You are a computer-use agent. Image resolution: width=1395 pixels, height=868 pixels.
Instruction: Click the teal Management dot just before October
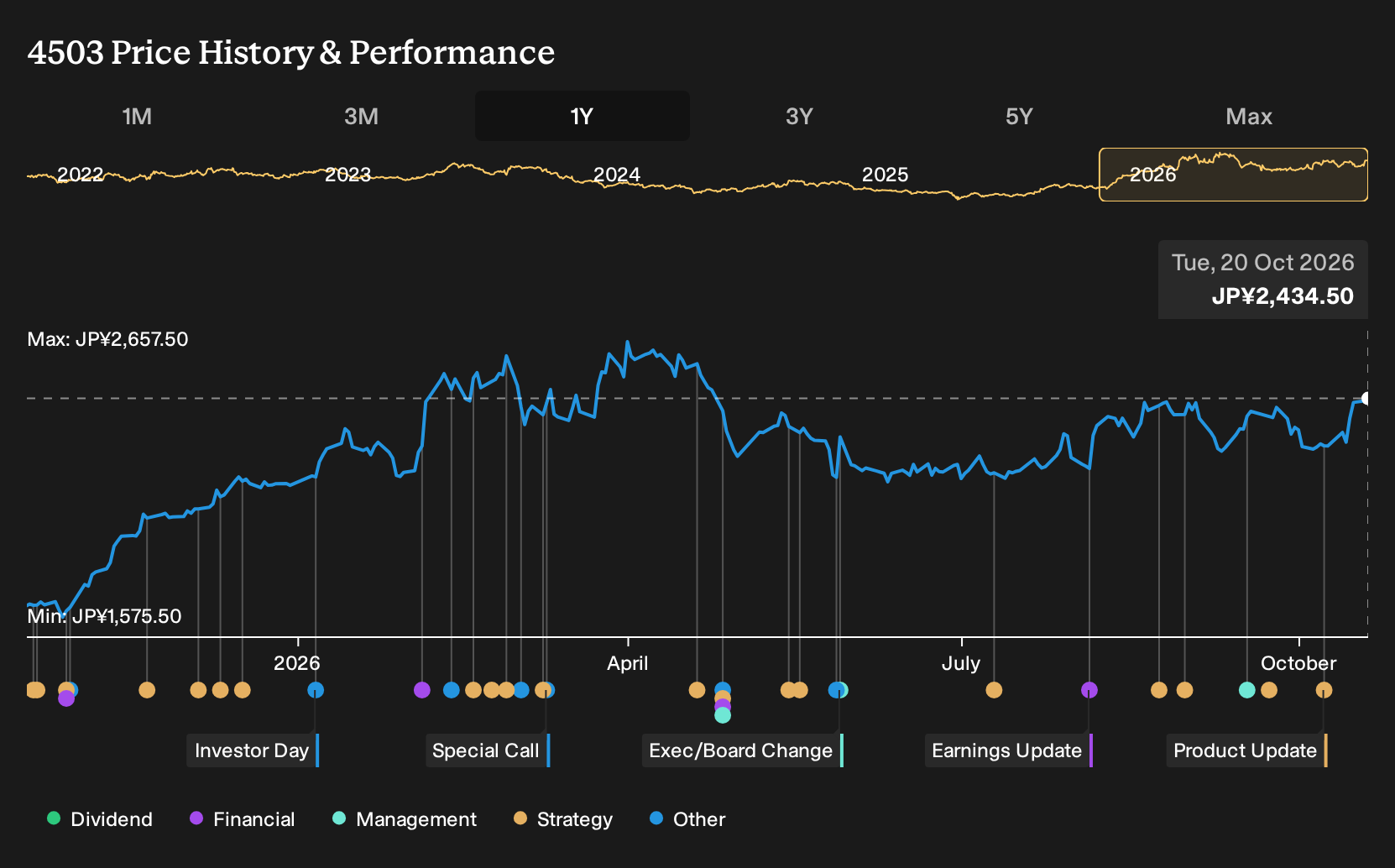click(1247, 690)
